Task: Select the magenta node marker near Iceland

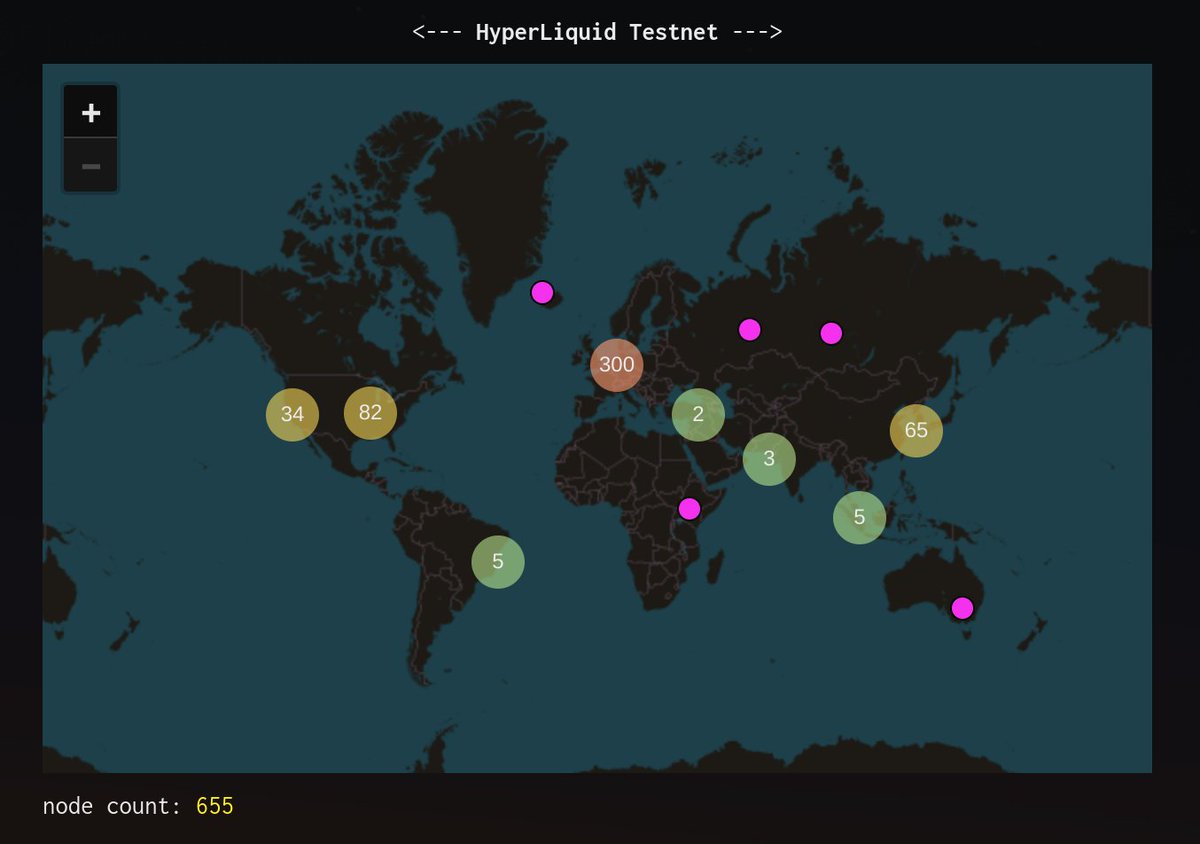Action: tap(542, 293)
